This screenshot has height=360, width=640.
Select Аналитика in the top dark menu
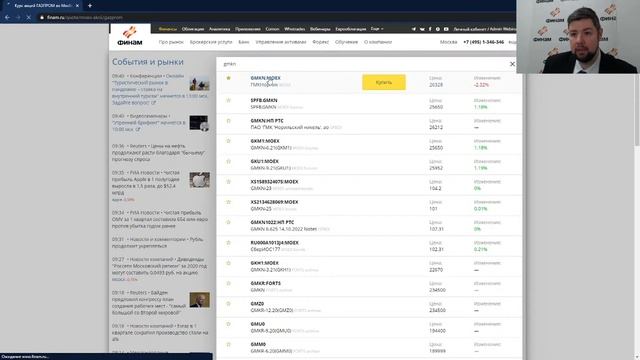[x=219, y=29]
